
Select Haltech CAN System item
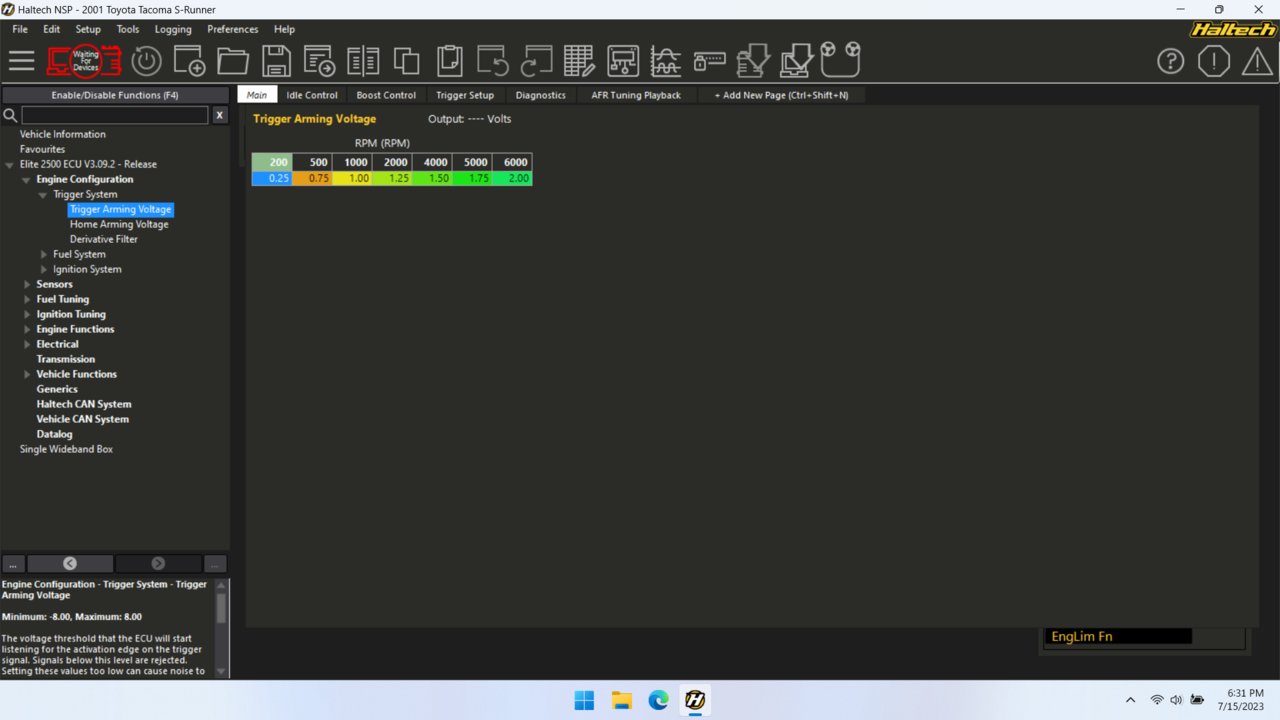(84, 404)
